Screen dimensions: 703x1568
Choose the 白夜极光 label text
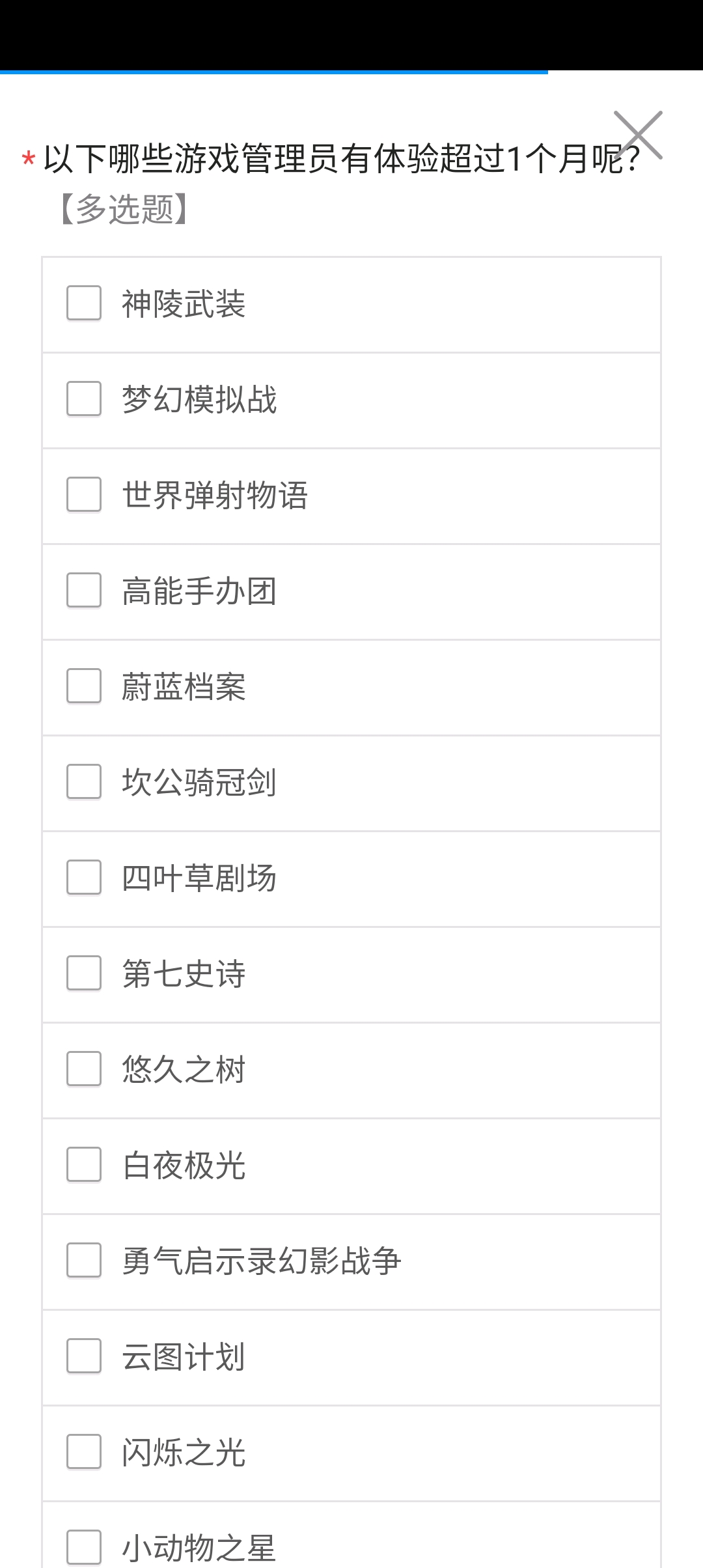184,1165
